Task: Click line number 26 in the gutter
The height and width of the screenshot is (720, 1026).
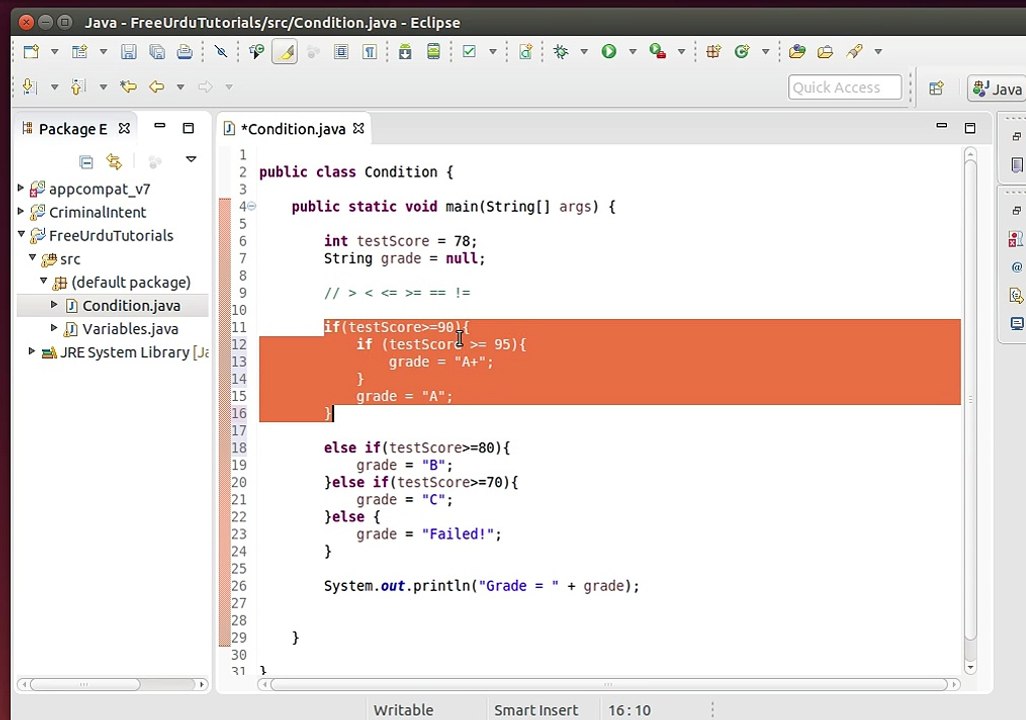Action: (239, 586)
